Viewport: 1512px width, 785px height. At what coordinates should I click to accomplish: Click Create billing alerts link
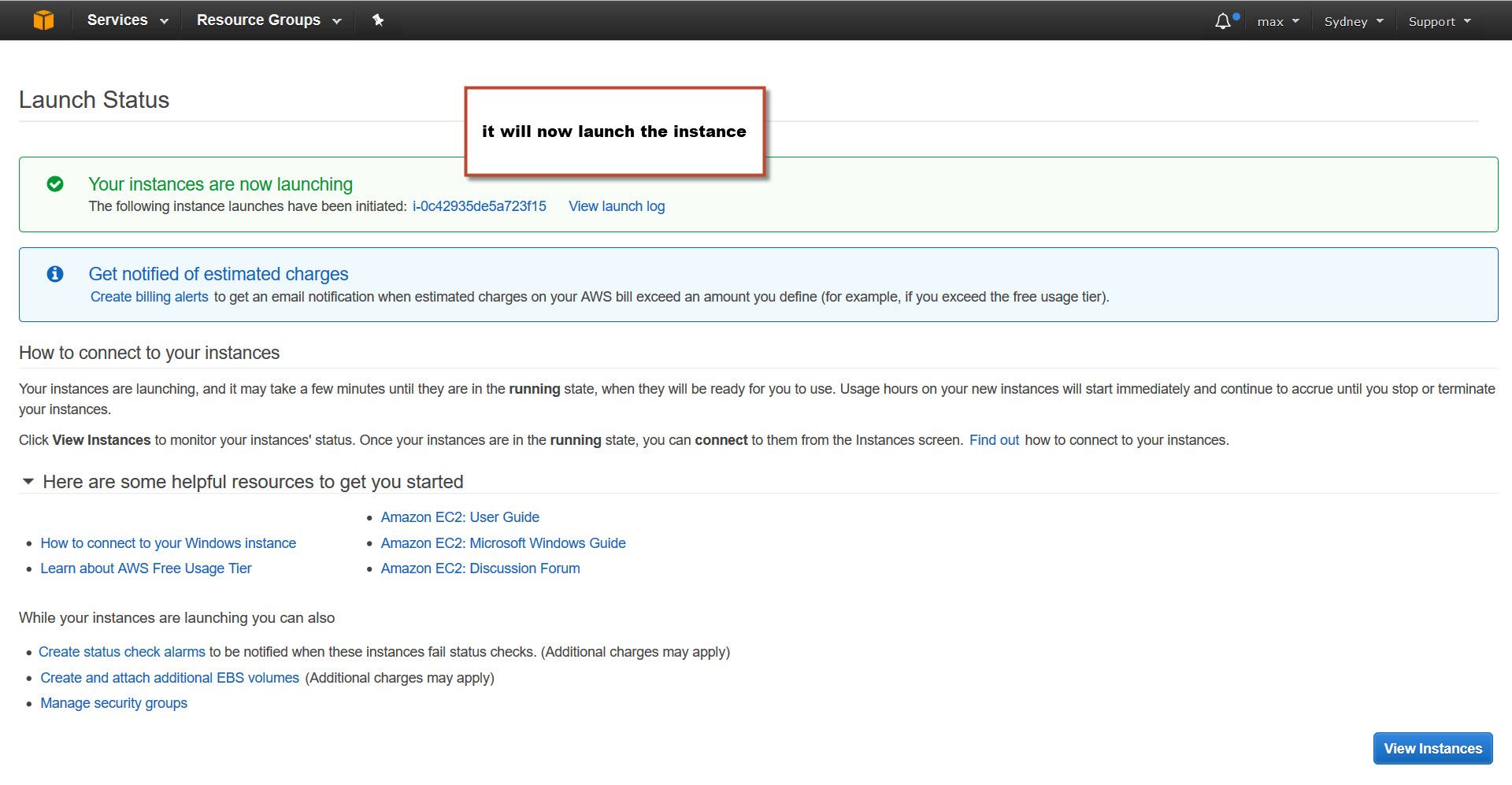tap(150, 297)
